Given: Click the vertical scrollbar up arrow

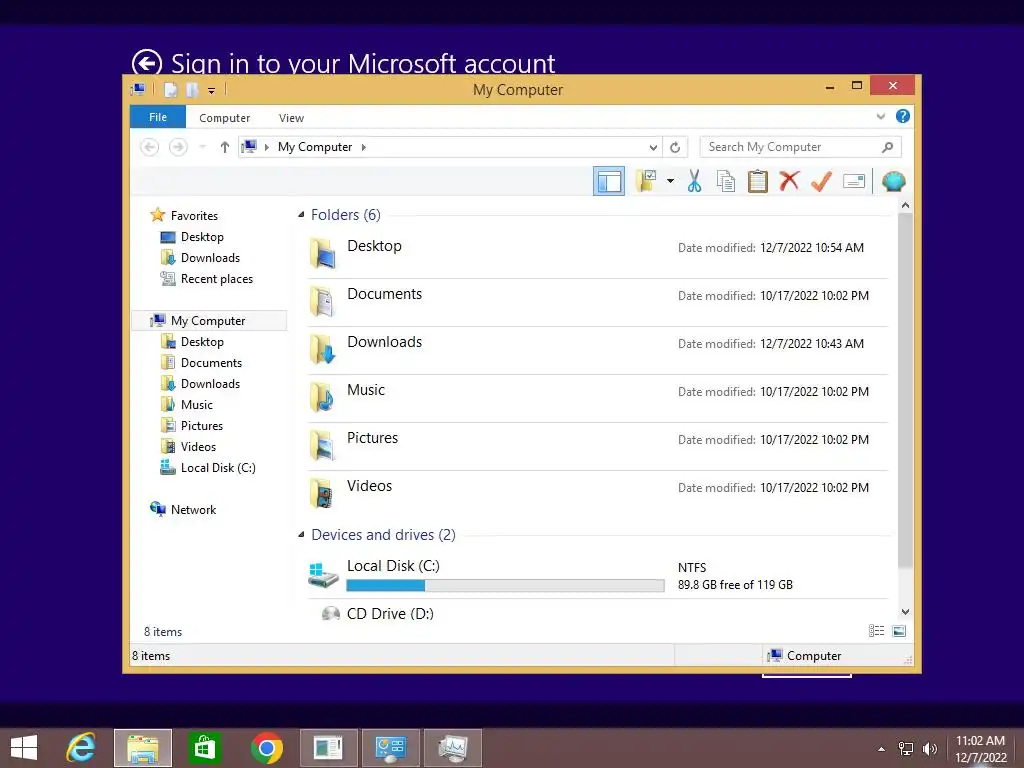Looking at the screenshot, I should pyautogui.click(x=905, y=206).
